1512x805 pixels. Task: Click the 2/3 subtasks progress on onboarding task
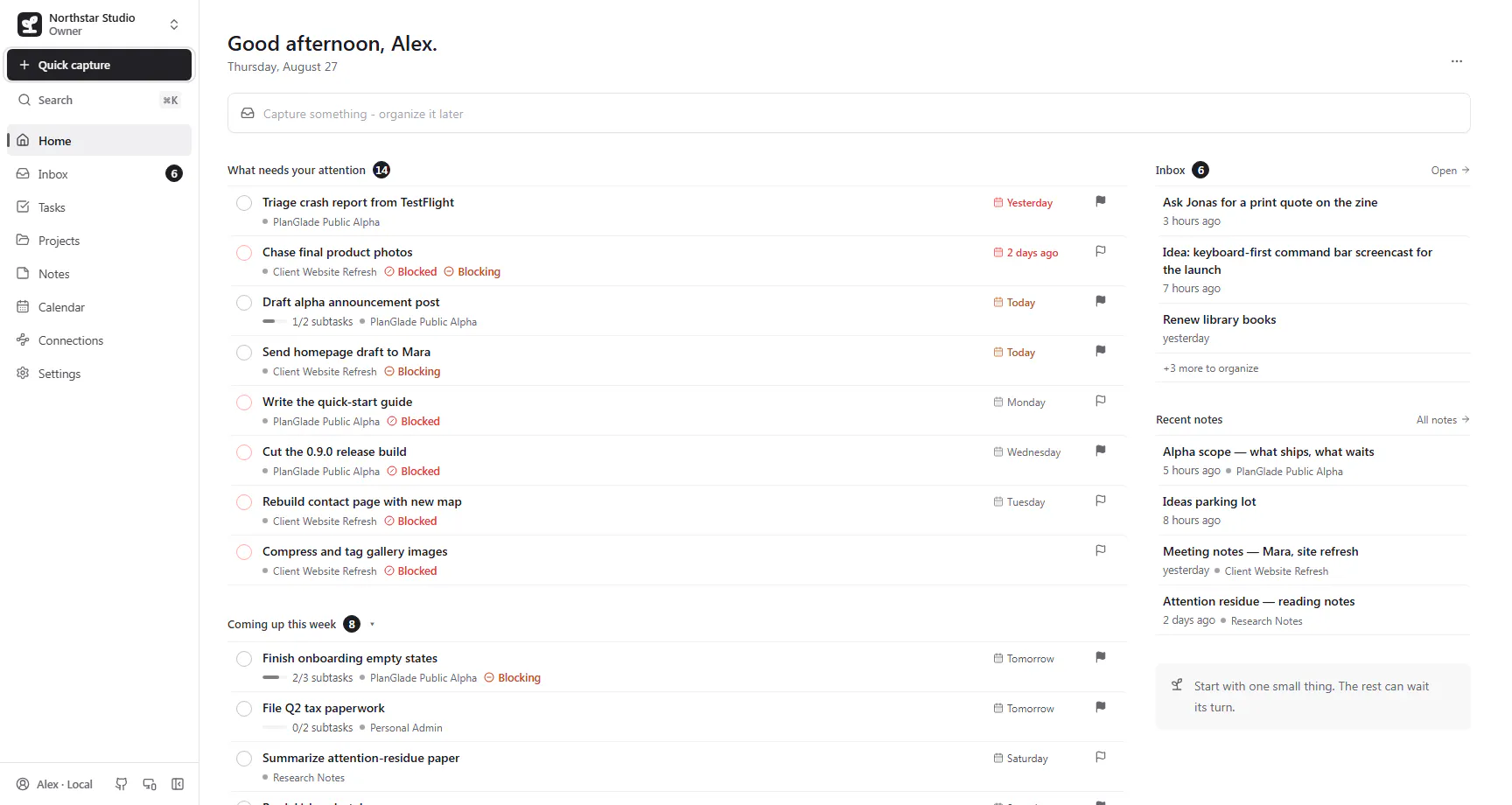click(308, 678)
